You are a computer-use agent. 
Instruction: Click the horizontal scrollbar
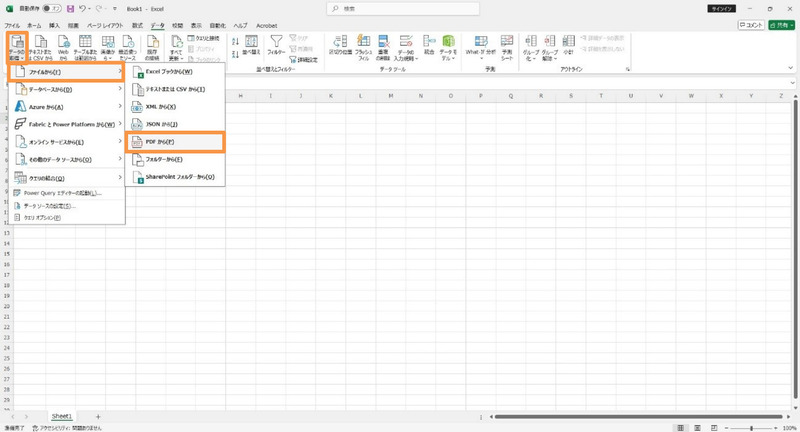[x=638, y=417]
